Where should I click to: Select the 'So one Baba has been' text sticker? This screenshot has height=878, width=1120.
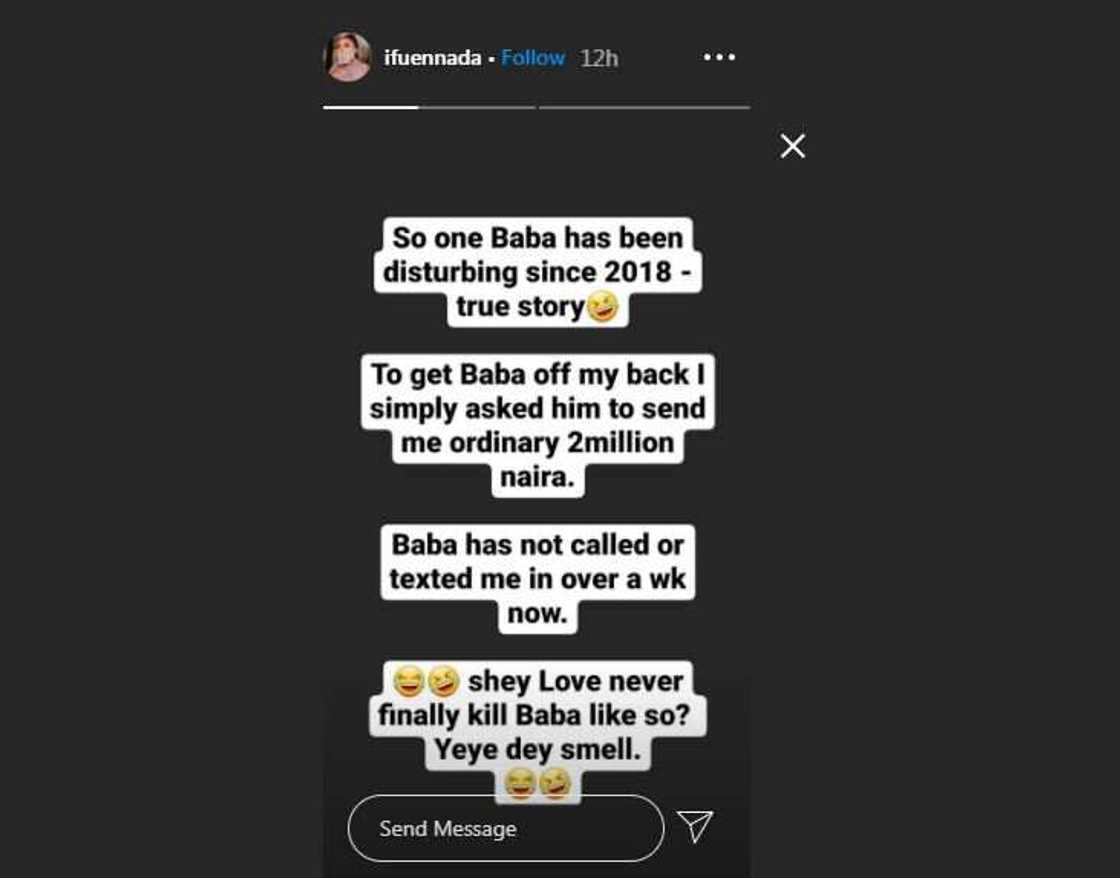pos(538,272)
